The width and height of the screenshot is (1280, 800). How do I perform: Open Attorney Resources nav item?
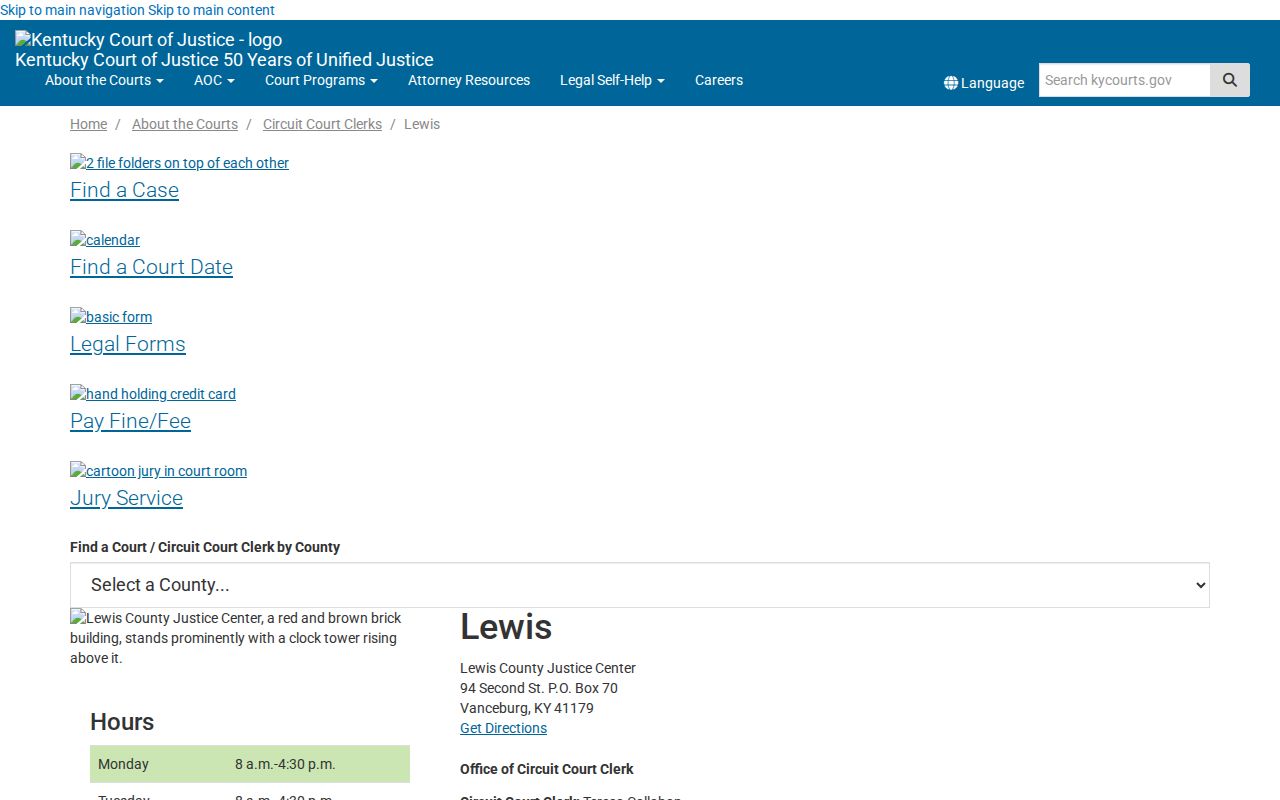(x=469, y=80)
